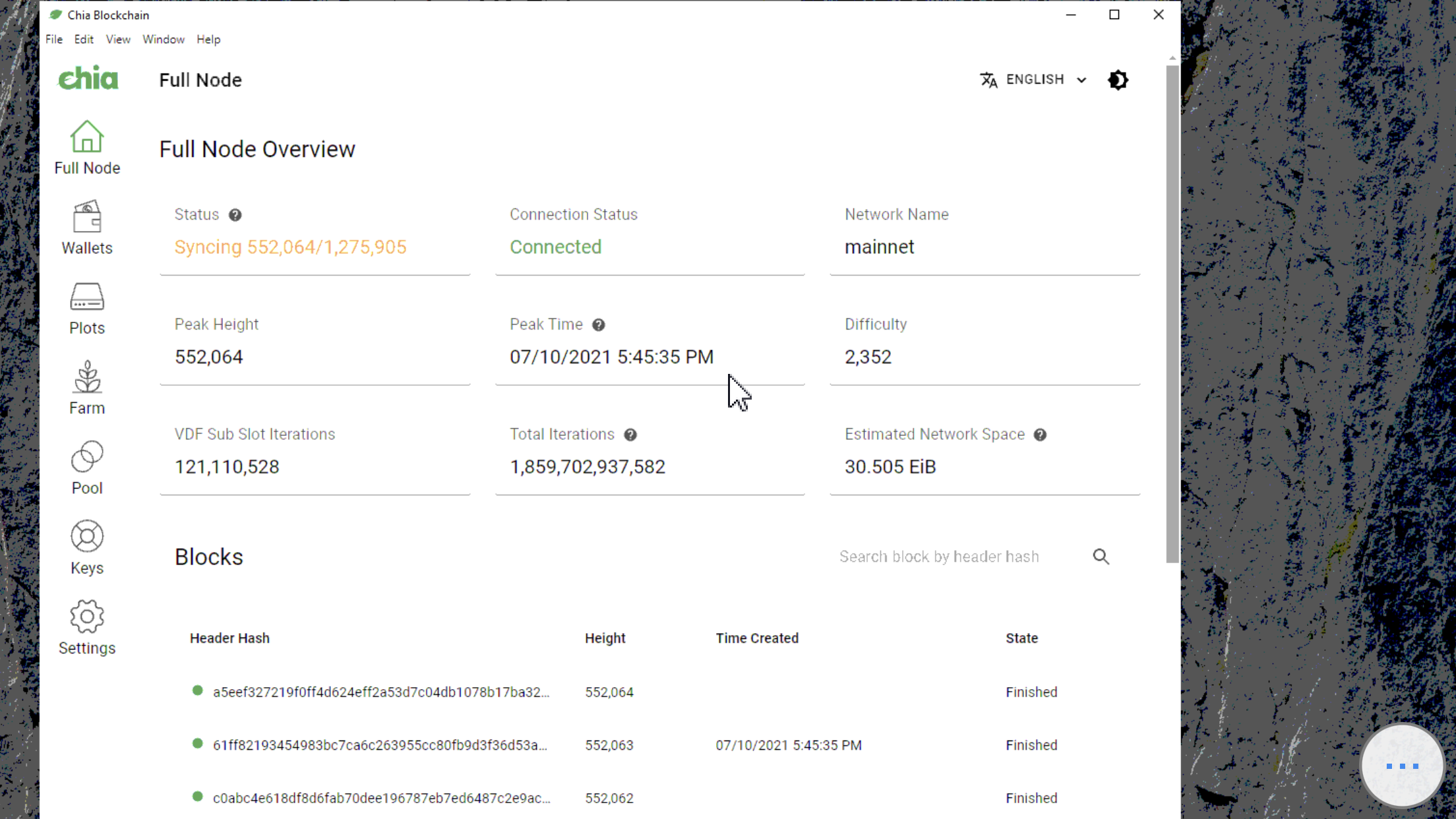Click Time Created cell of block 552,063
Image resolution: width=1456 pixels, height=819 pixels.
789,745
